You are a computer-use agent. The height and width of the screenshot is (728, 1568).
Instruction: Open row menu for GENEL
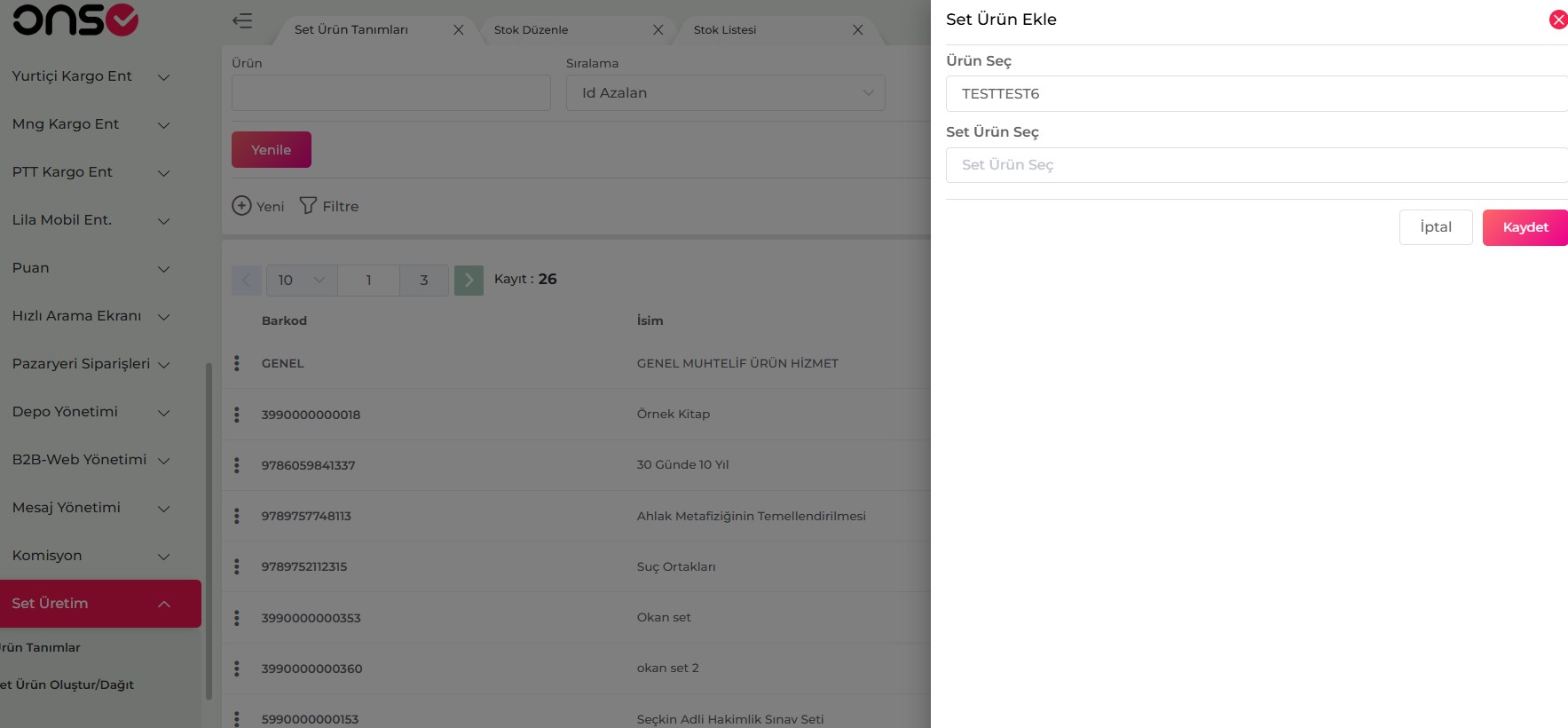coord(237,363)
